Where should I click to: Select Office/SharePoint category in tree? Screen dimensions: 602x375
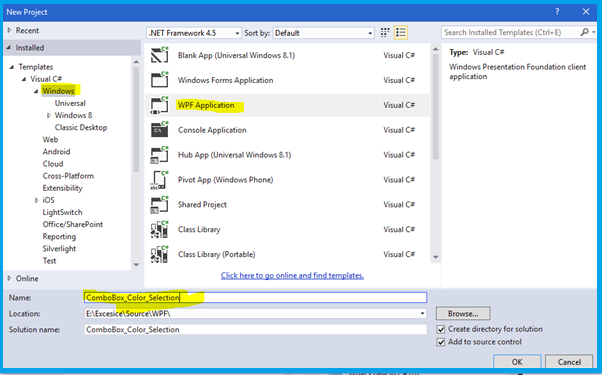tap(73, 224)
